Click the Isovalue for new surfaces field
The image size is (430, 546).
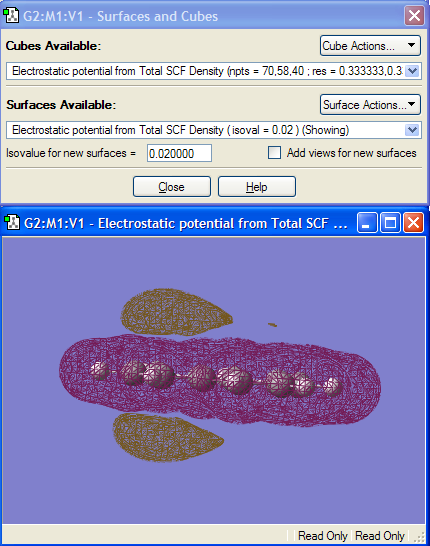179,153
